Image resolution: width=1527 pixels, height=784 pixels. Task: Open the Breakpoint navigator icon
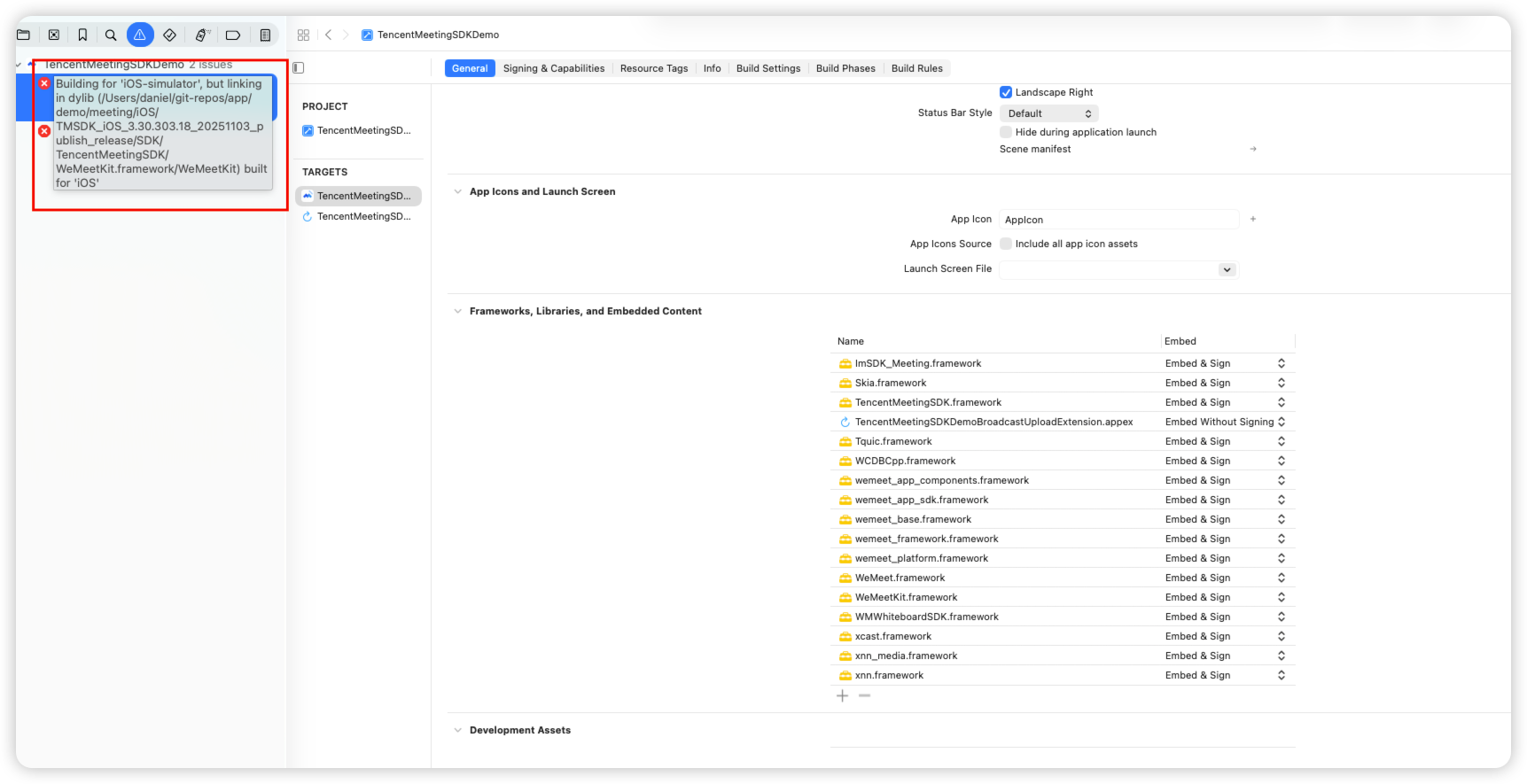[233, 35]
